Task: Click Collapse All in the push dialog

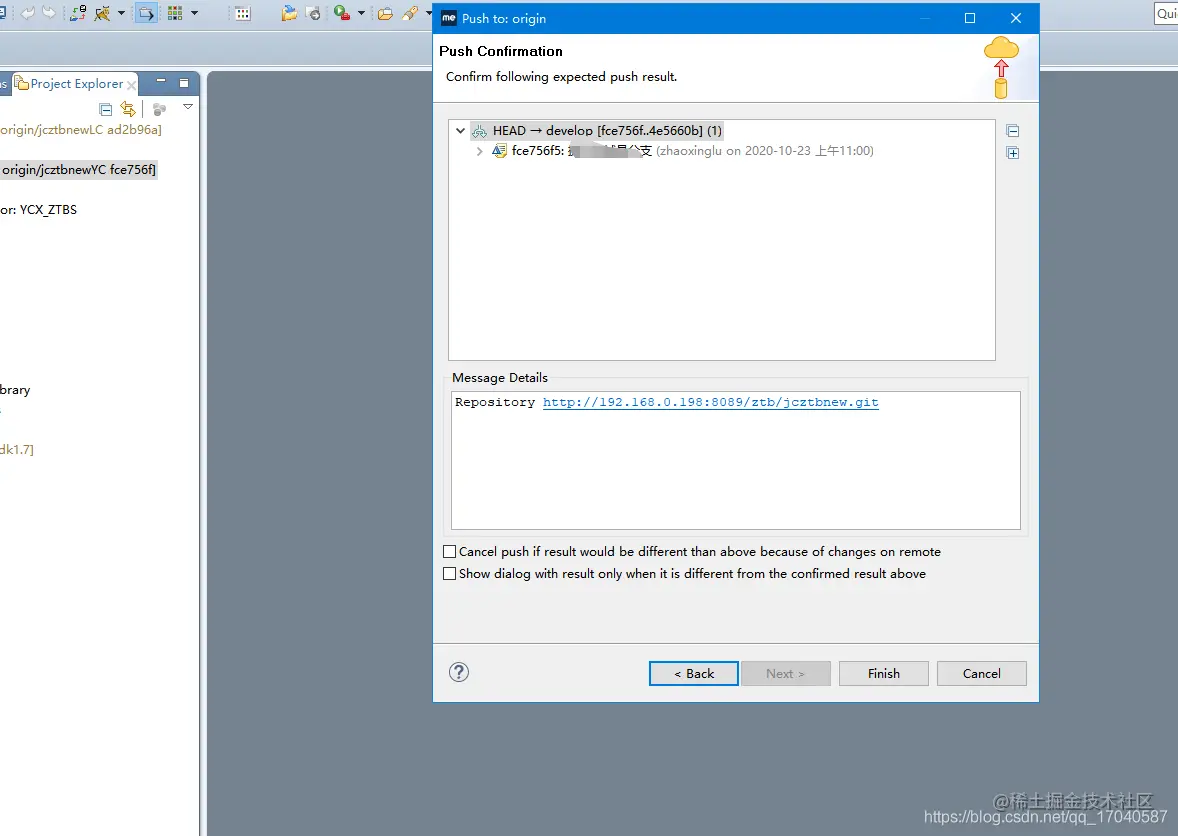Action: (1013, 131)
